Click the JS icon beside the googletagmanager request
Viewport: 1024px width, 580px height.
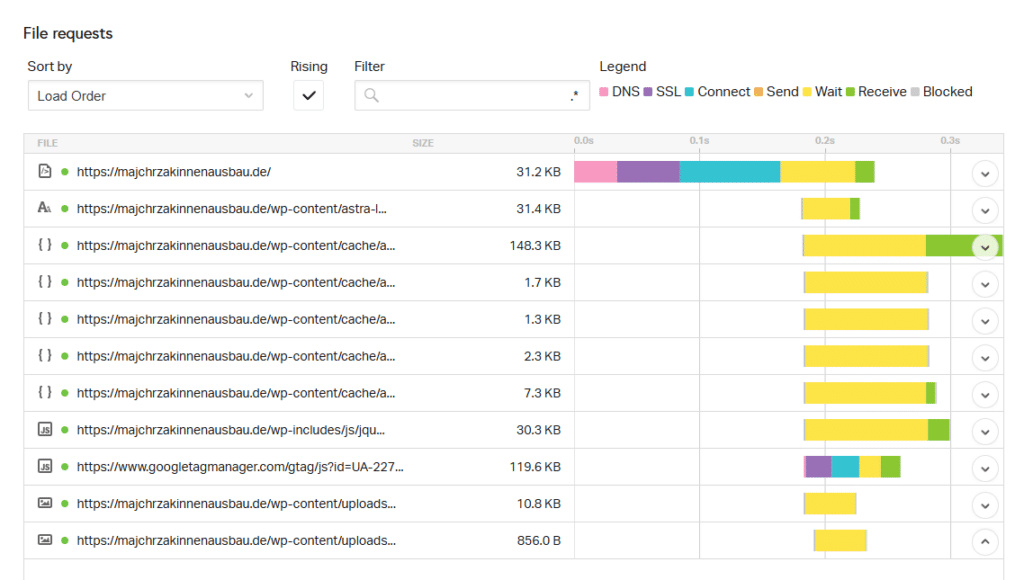[44, 467]
